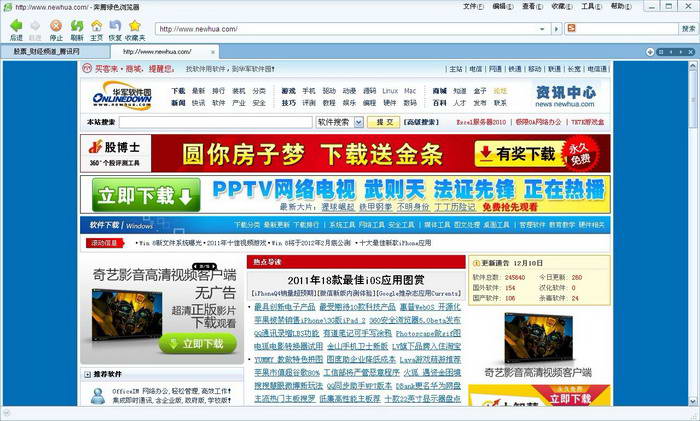Click the 滚动信息 red label

coord(104,243)
